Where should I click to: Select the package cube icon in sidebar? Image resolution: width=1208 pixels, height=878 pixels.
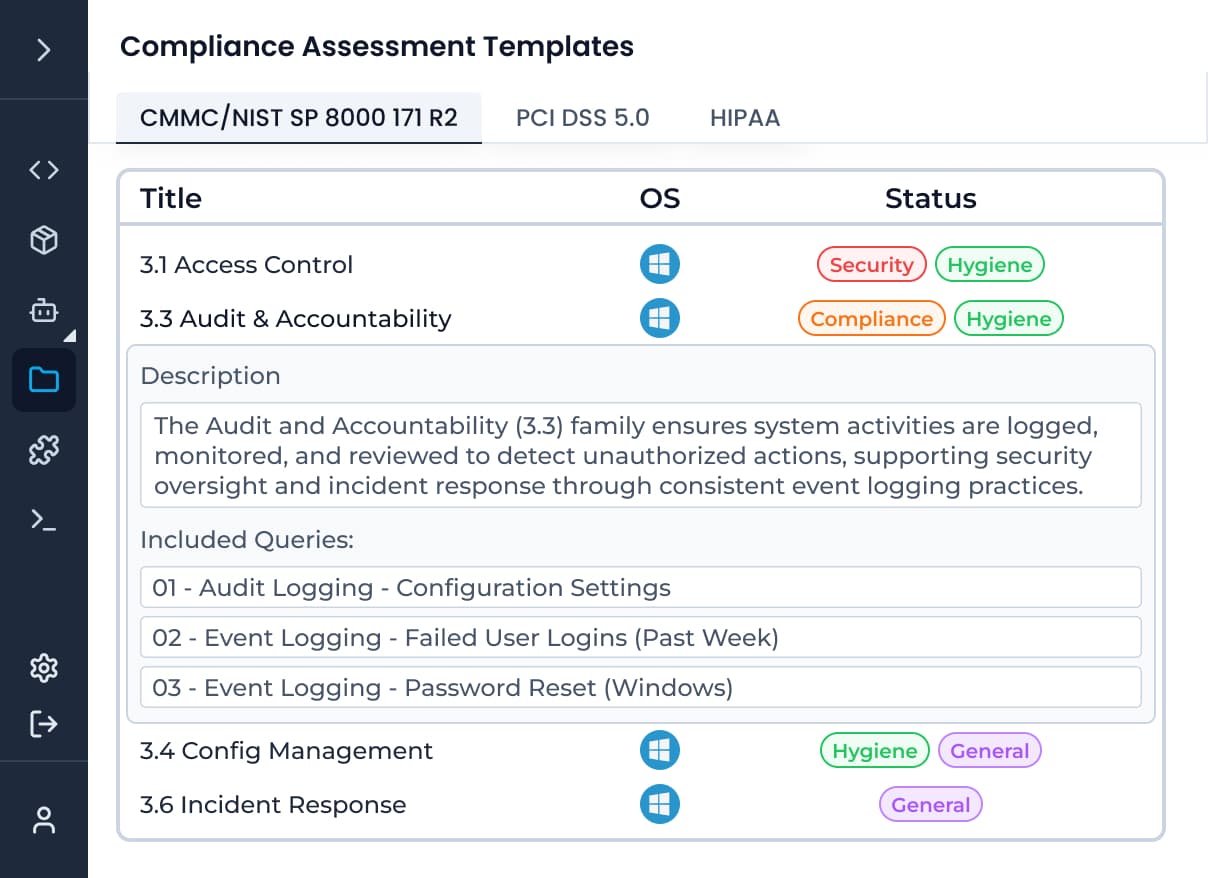[x=44, y=240]
